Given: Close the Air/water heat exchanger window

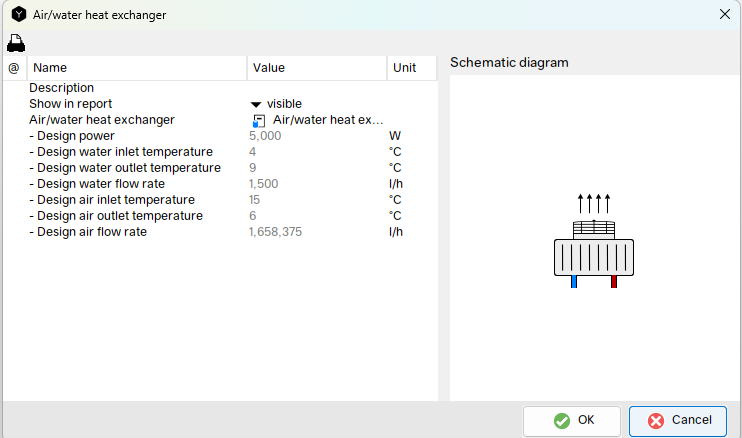Looking at the screenshot, I should click(724, 15).
